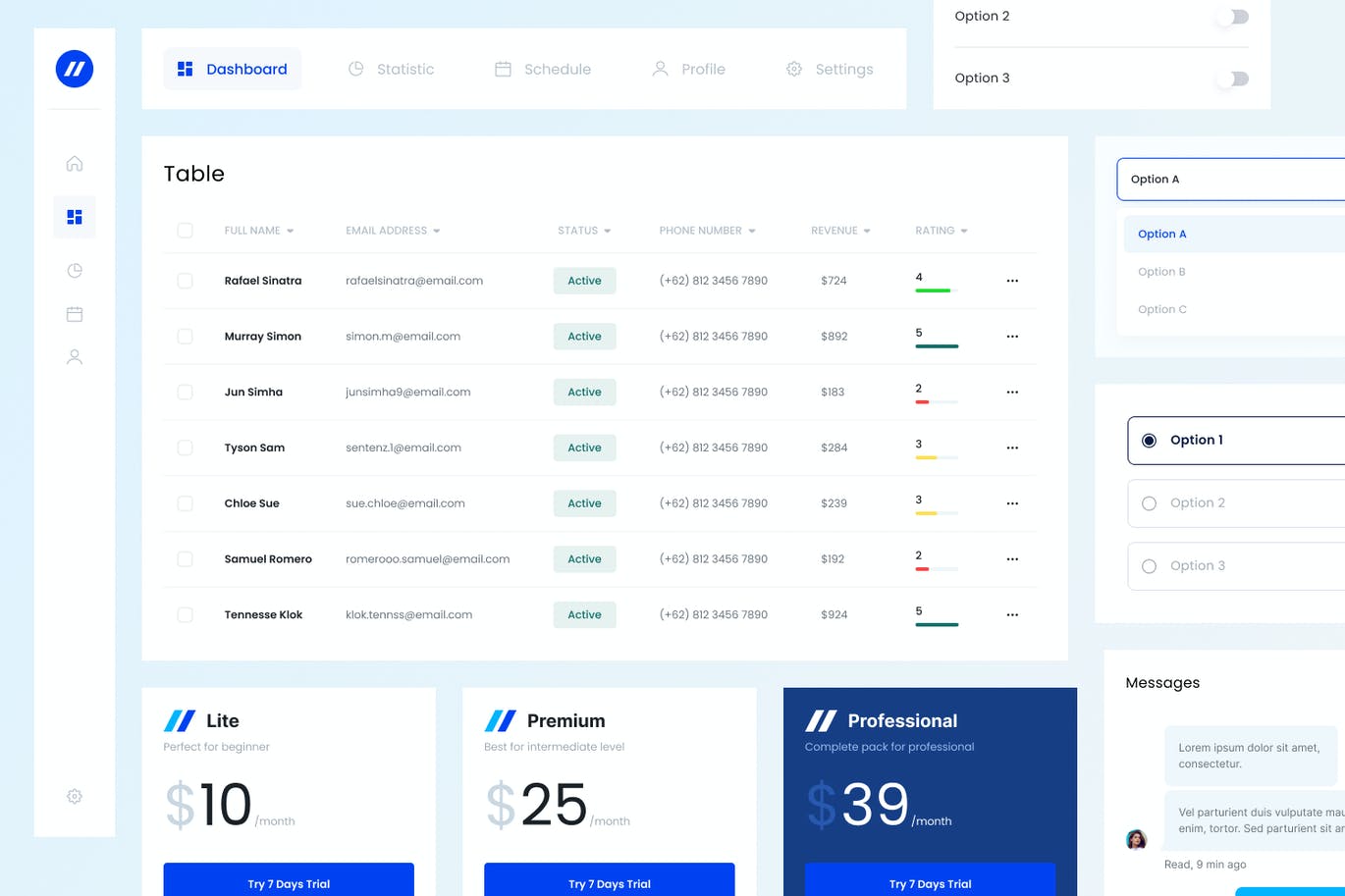Tick the select-all checkbox in the table header

click(185, 231)
